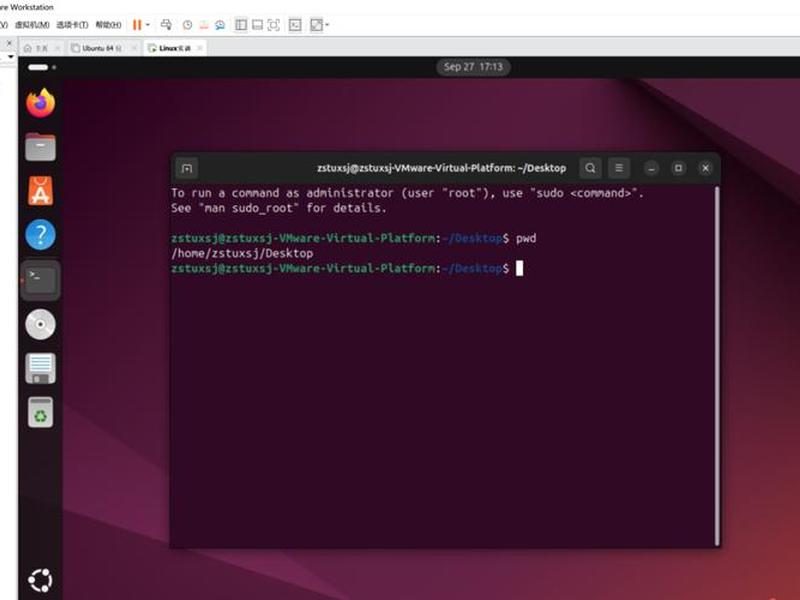Click the Activities workspace indicator
The height and width of the screenshot is (600, 800).
point(42,67)
